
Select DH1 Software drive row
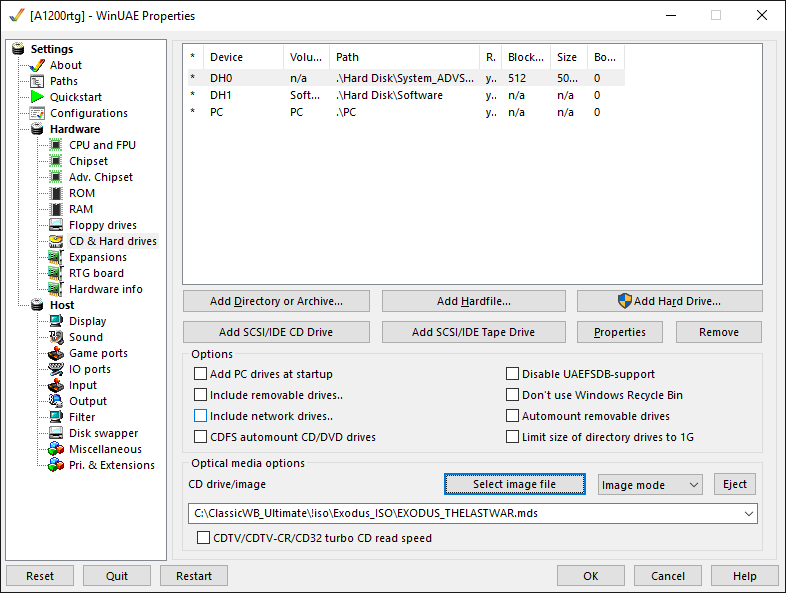(404, 95)
